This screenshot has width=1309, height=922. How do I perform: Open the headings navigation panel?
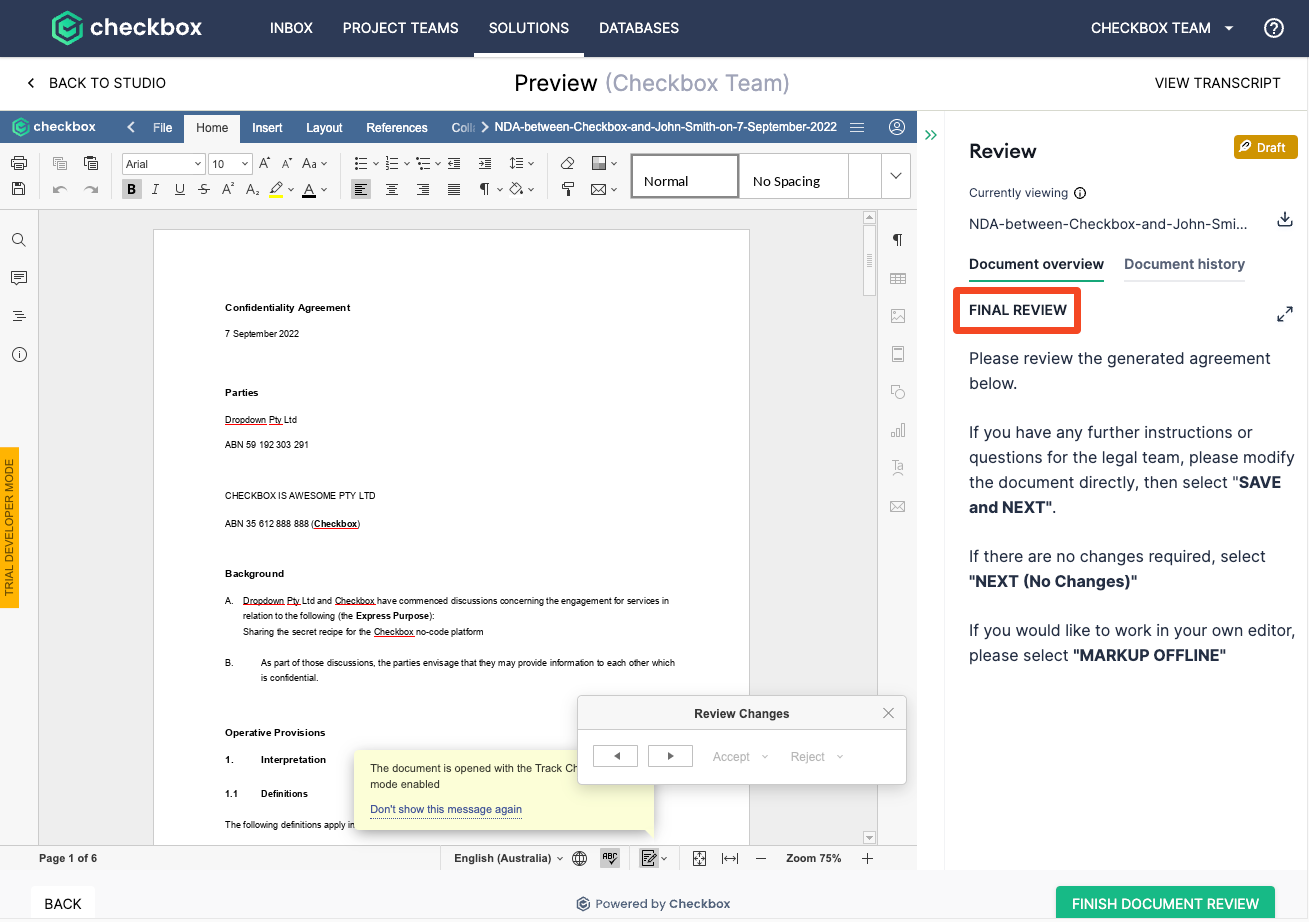pos(19,316)
